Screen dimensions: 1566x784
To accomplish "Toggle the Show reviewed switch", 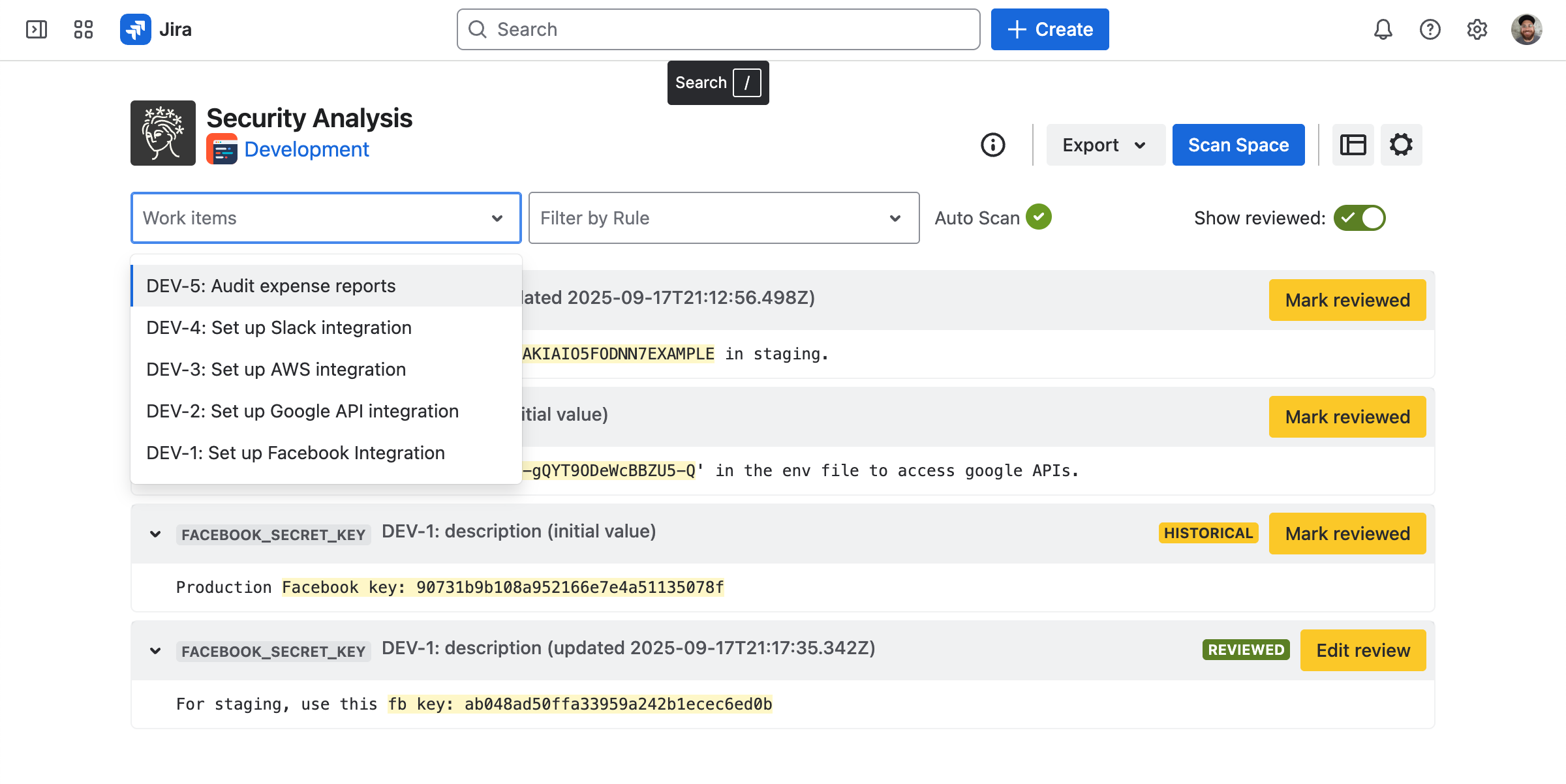I will 1359,218.
